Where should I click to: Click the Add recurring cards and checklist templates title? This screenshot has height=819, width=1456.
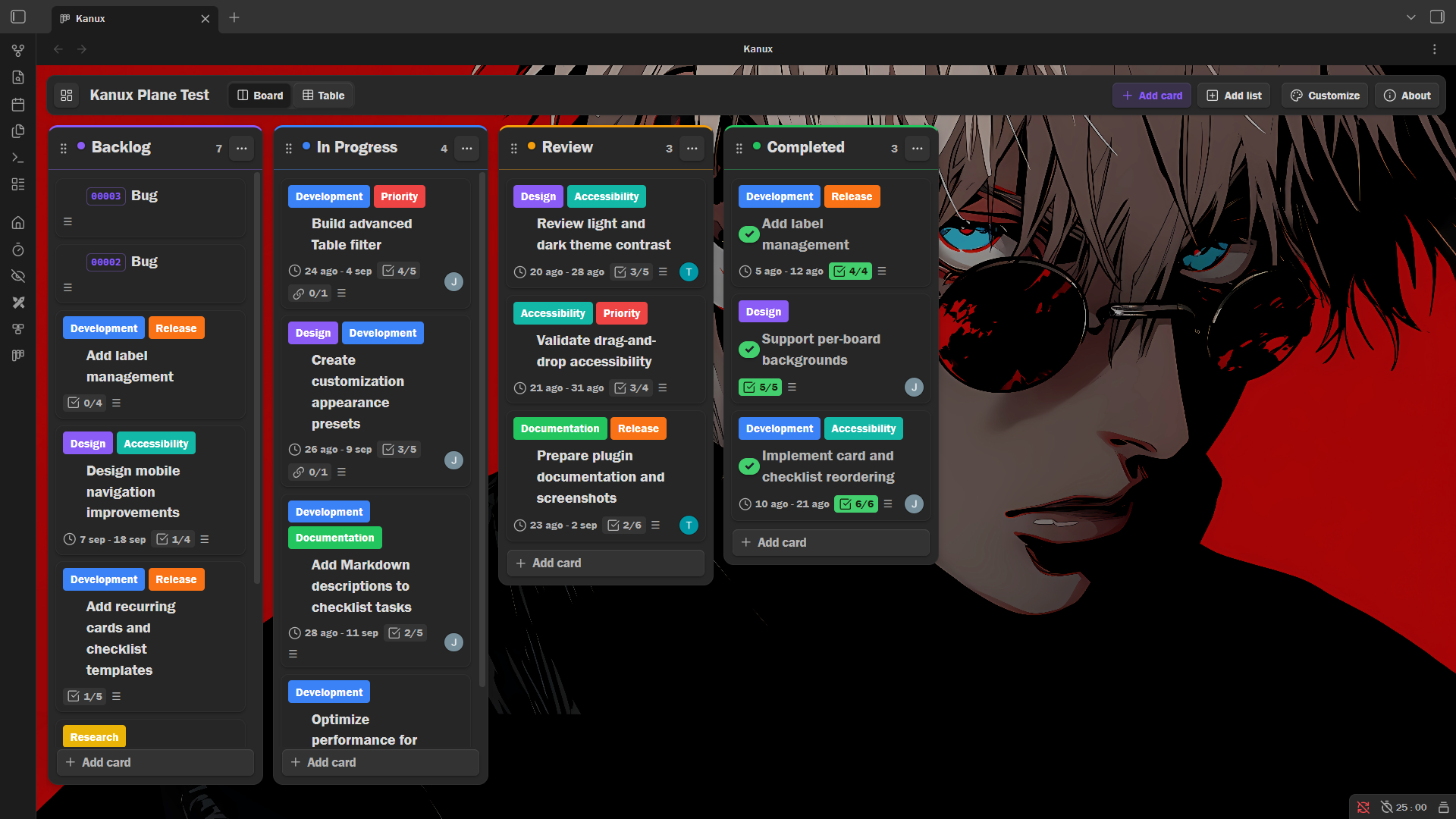[130, 639]
